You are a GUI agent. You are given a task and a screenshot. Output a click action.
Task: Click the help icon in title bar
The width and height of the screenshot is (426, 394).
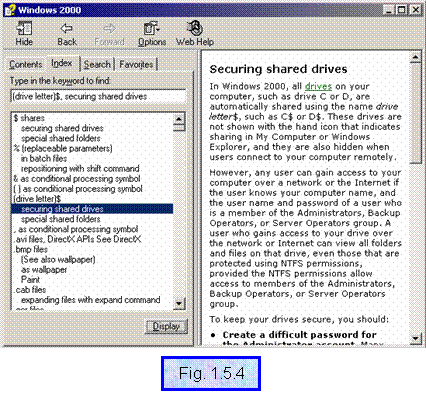pyautogui.click(x=10, y=10)
